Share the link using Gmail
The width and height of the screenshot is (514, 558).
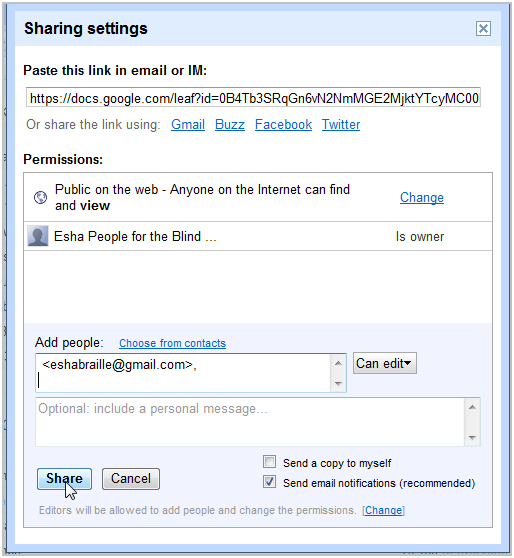pyautogui.click(x=188, y=125)
